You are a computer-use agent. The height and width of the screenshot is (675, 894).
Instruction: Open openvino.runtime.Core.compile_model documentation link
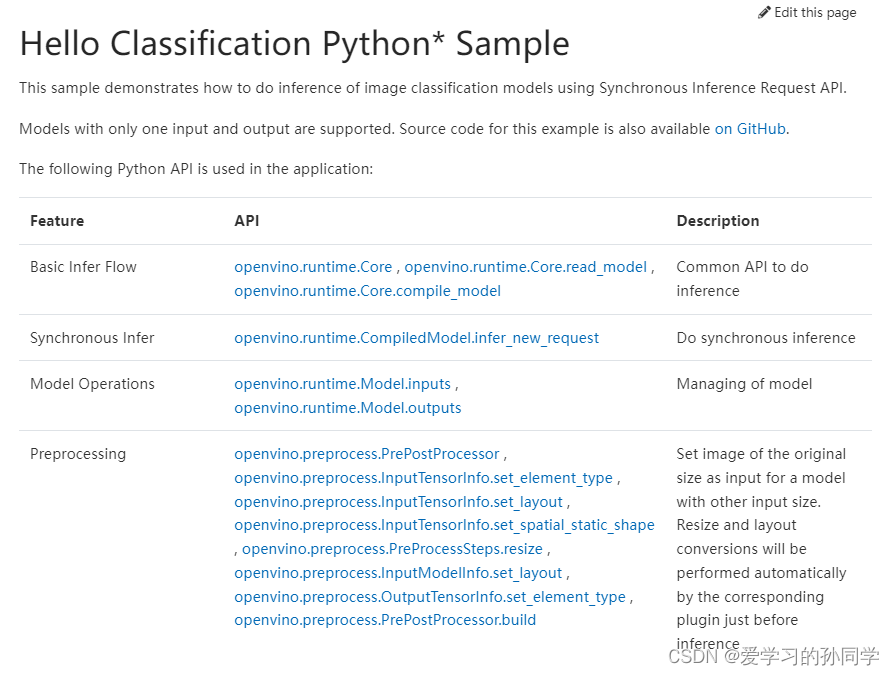click(367, 291)
